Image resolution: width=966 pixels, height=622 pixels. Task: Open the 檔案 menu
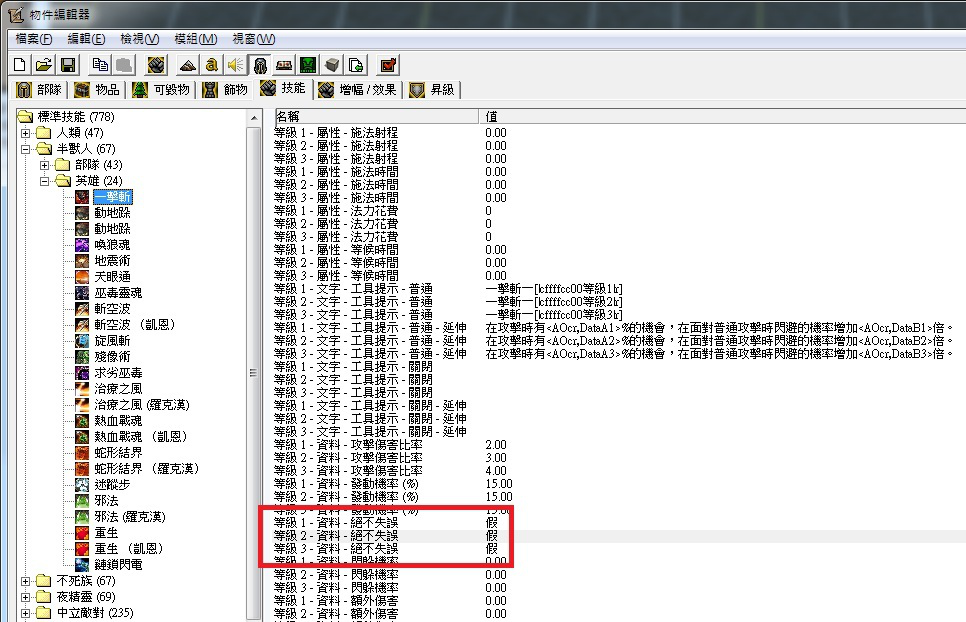coord(33,39)
